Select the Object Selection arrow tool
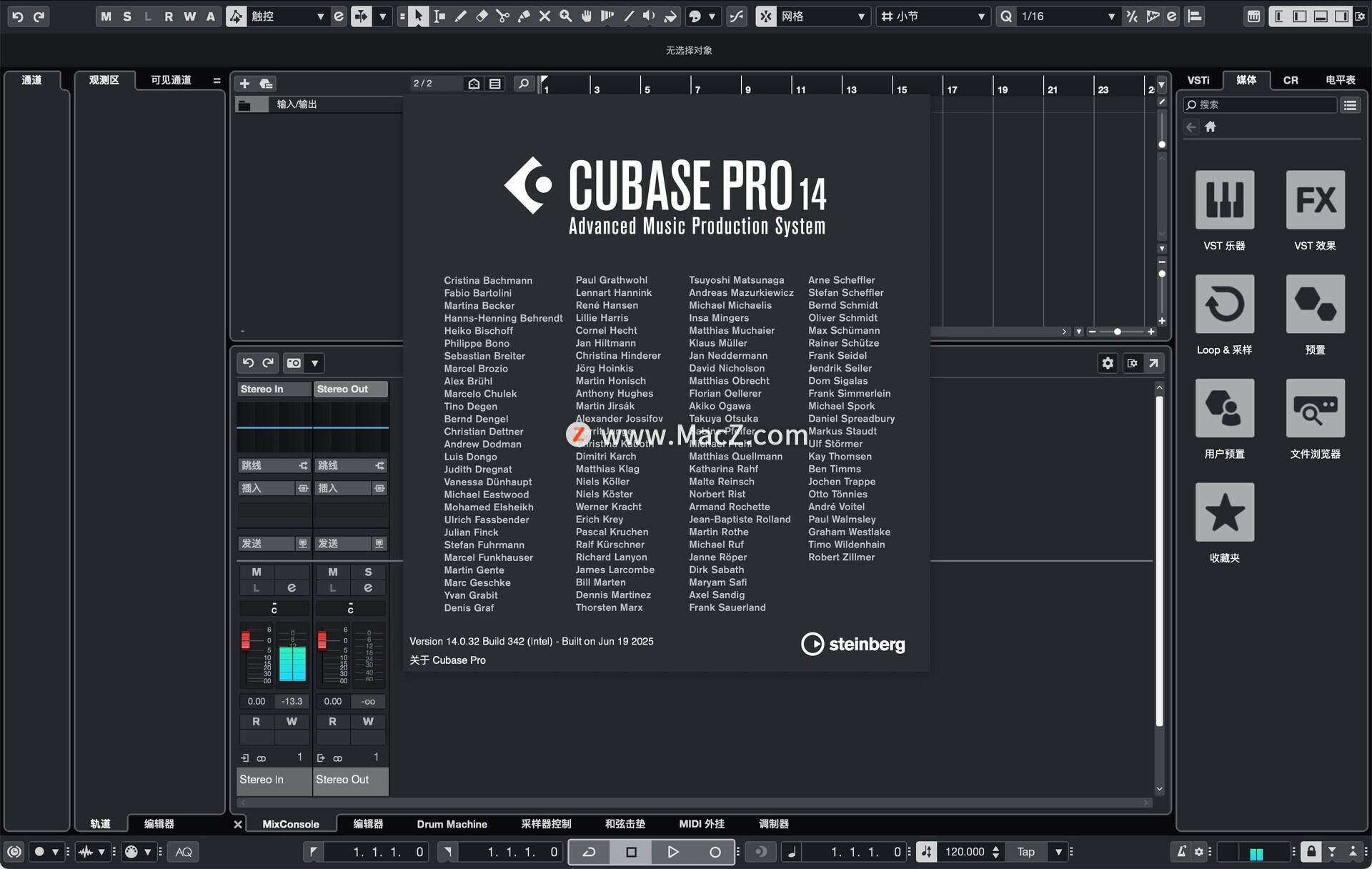 click(419, 16)
